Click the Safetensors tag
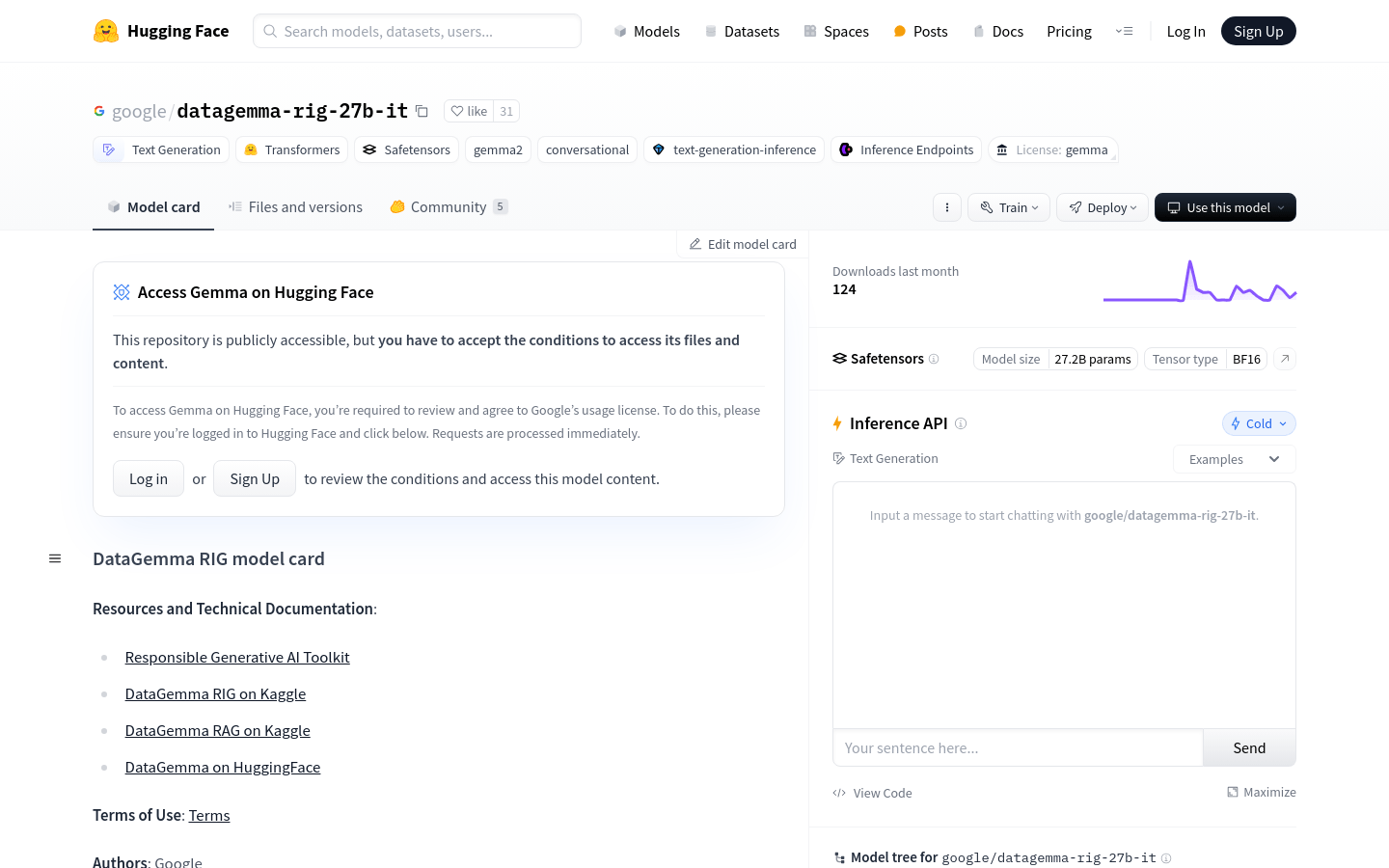 coord(407,149)
